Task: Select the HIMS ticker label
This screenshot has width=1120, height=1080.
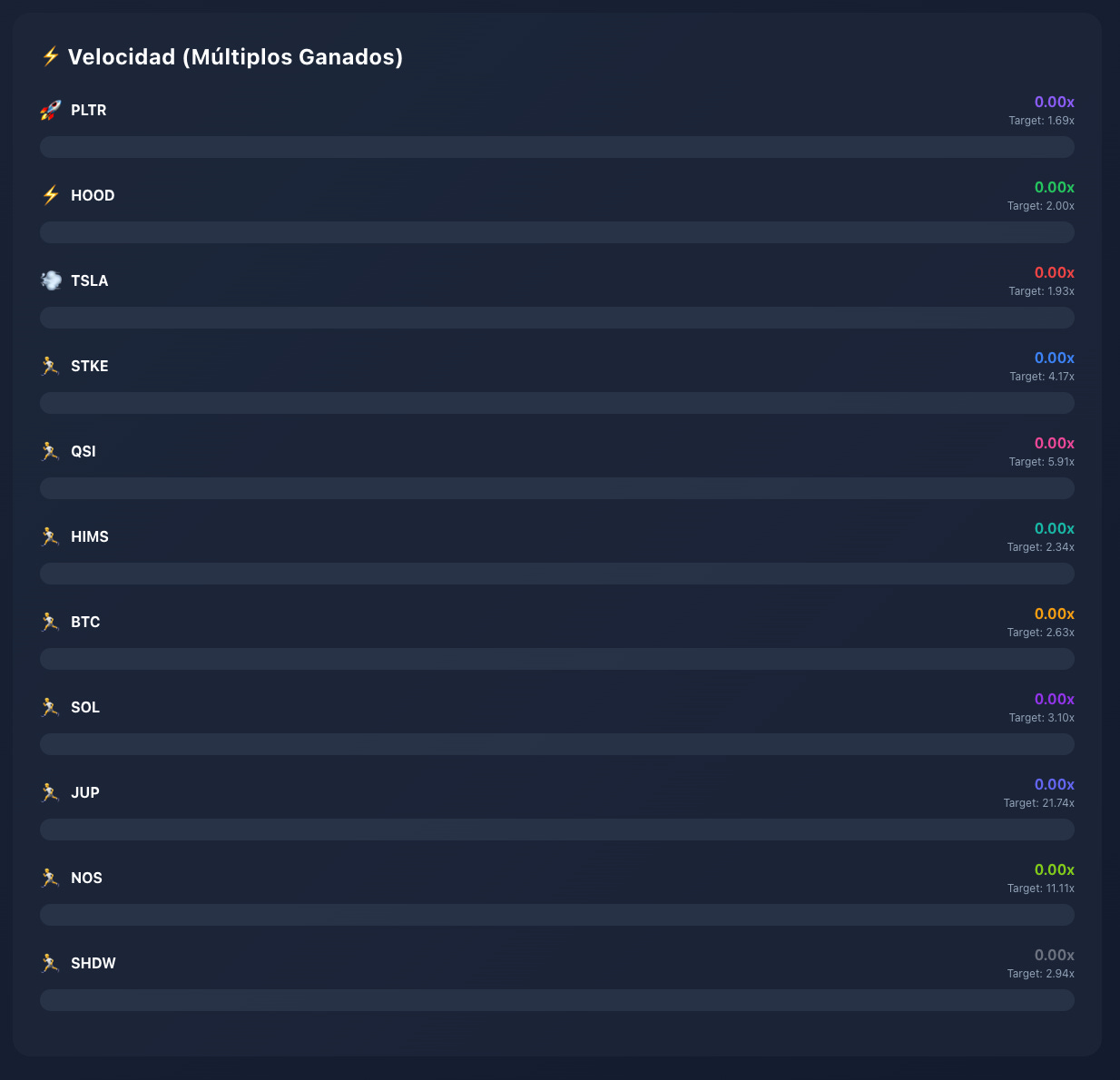Action: (x=90, y=537)
